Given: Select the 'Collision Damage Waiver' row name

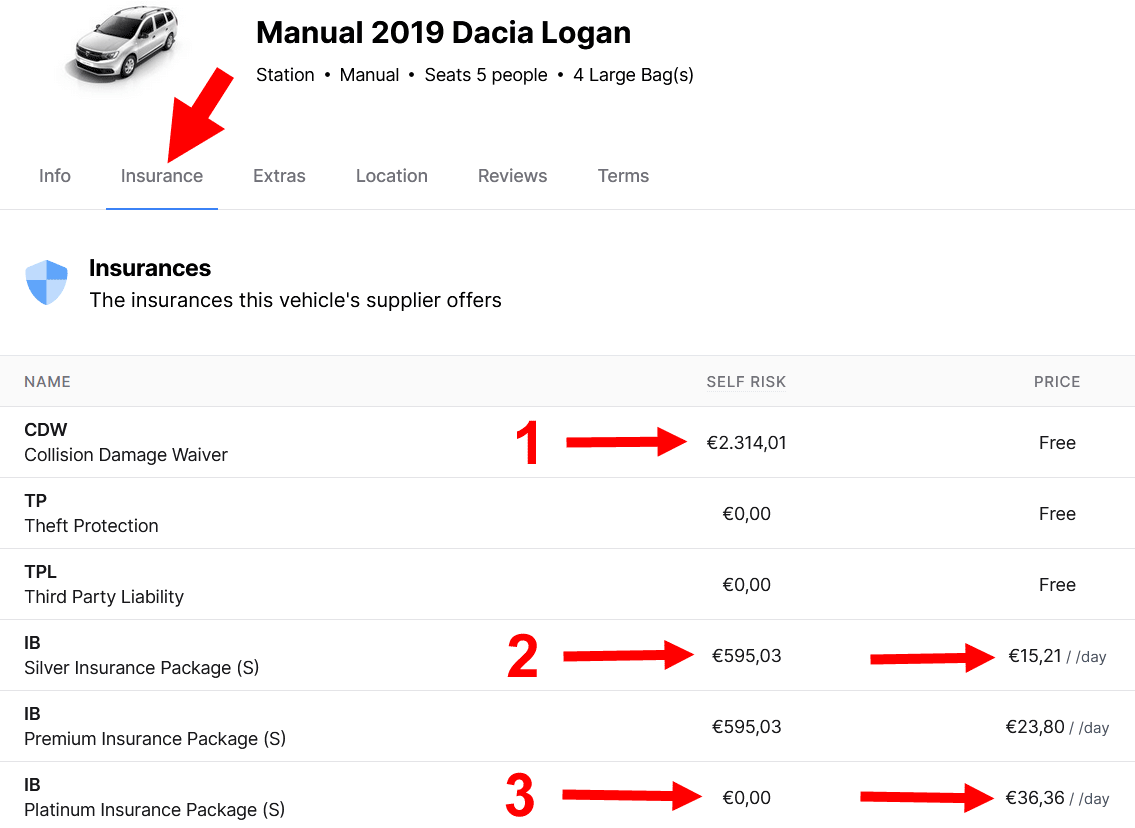Looking at the screenshot, I should [126, 455].
